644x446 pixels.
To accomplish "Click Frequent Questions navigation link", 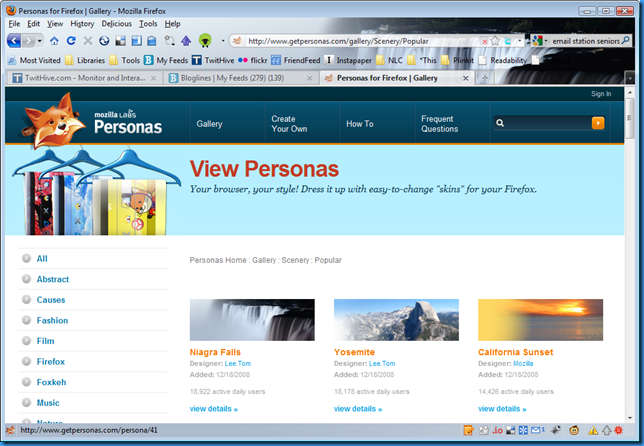I will [x=439, y=124].
